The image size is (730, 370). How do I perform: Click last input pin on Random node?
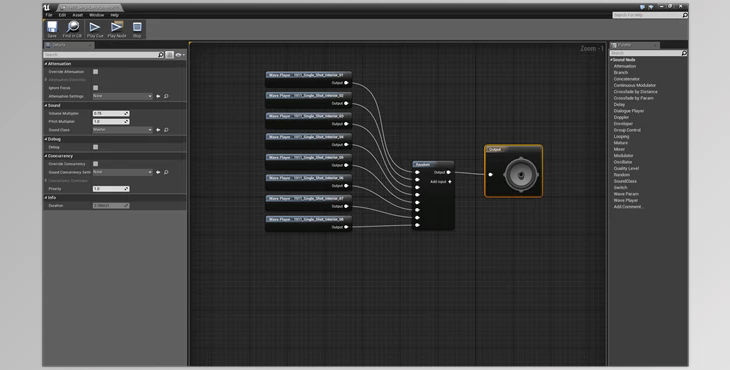[417, 225]
